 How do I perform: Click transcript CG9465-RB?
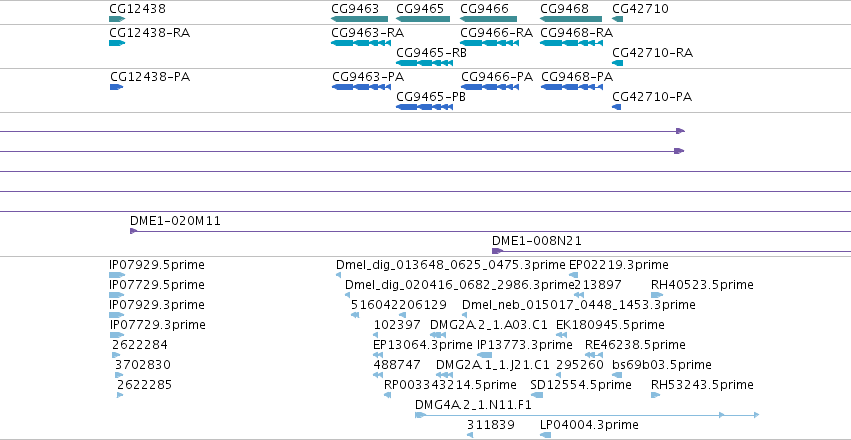tap(431, 53)
